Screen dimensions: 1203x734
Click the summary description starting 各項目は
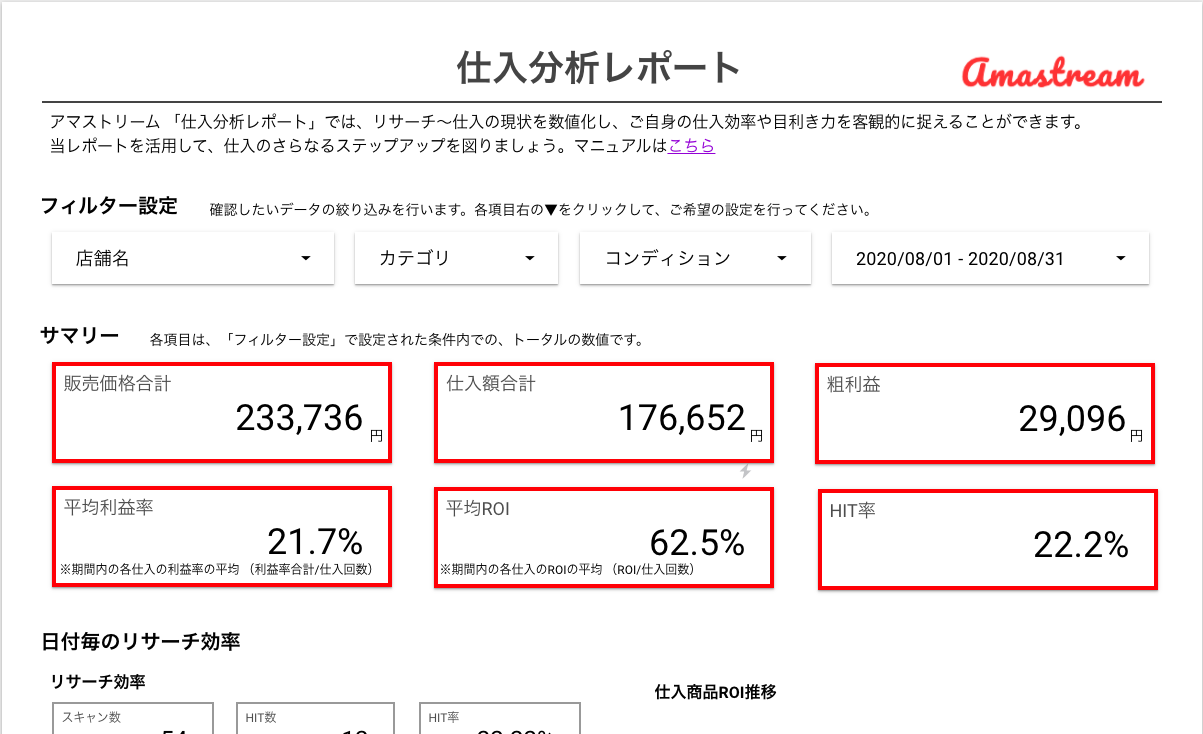(x=396, y=340)
